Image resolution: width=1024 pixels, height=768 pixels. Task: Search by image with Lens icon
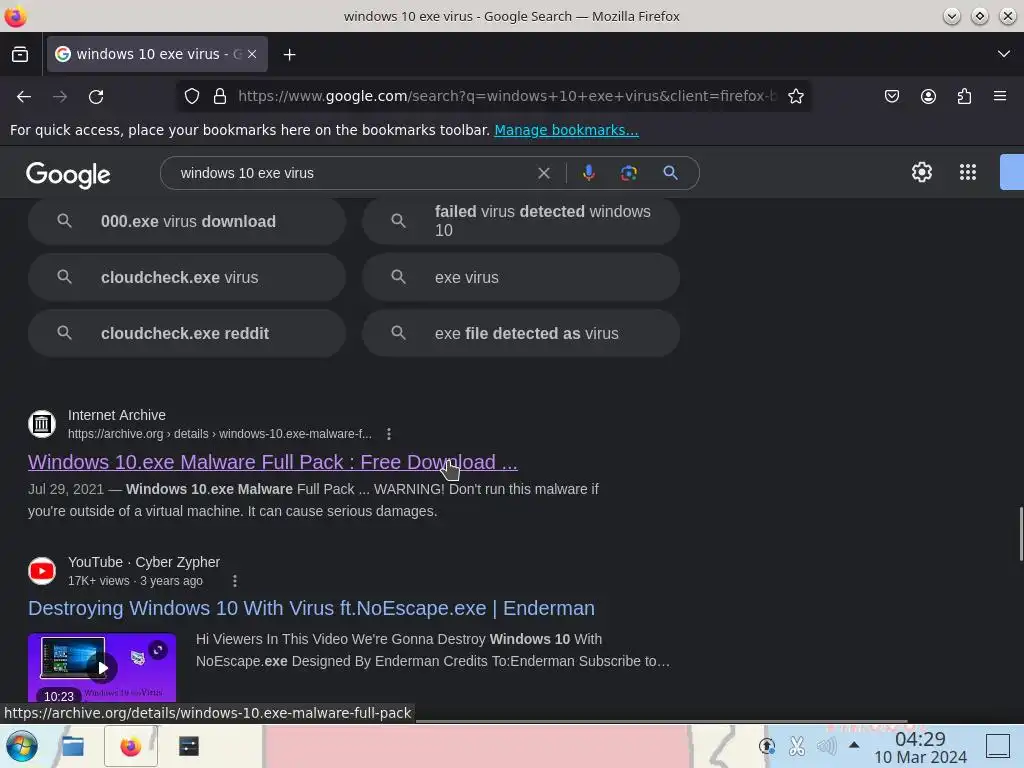point(629,173)
